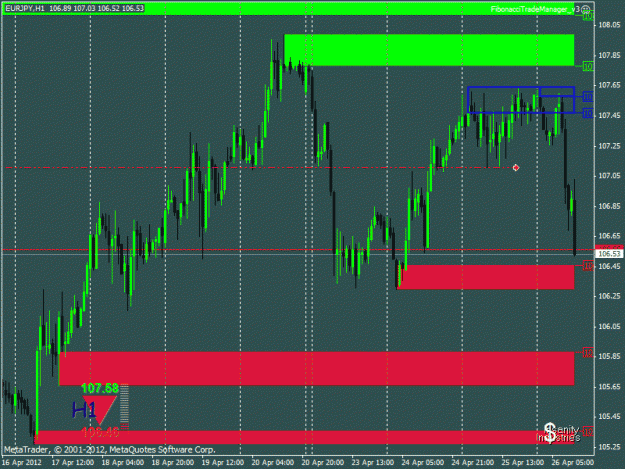
Task: Click the red price tag near 105.35
Action: [x=588, y=431]
